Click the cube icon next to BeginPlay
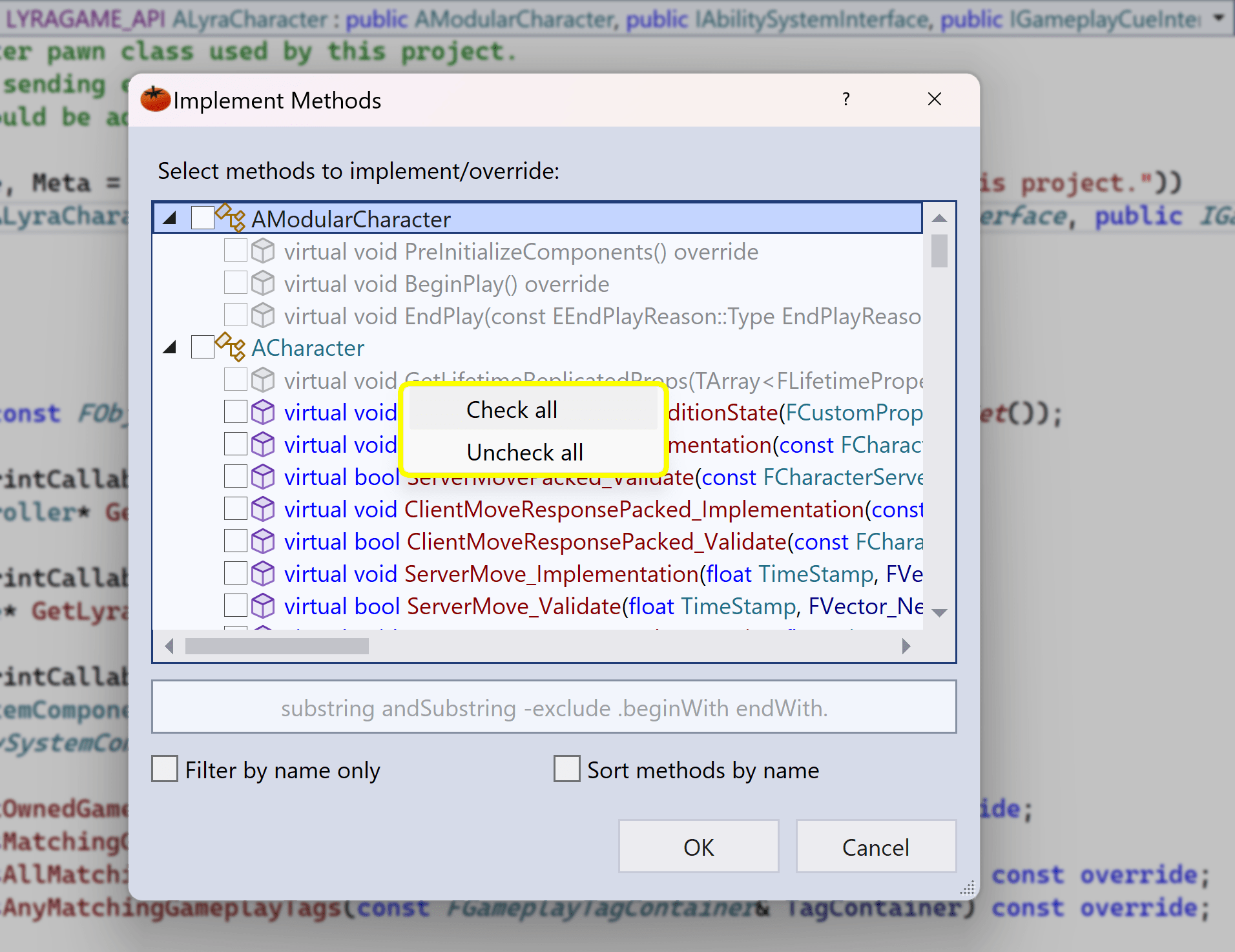The width and height of the screenshot is (1235, 952). [x=263, y=284]
